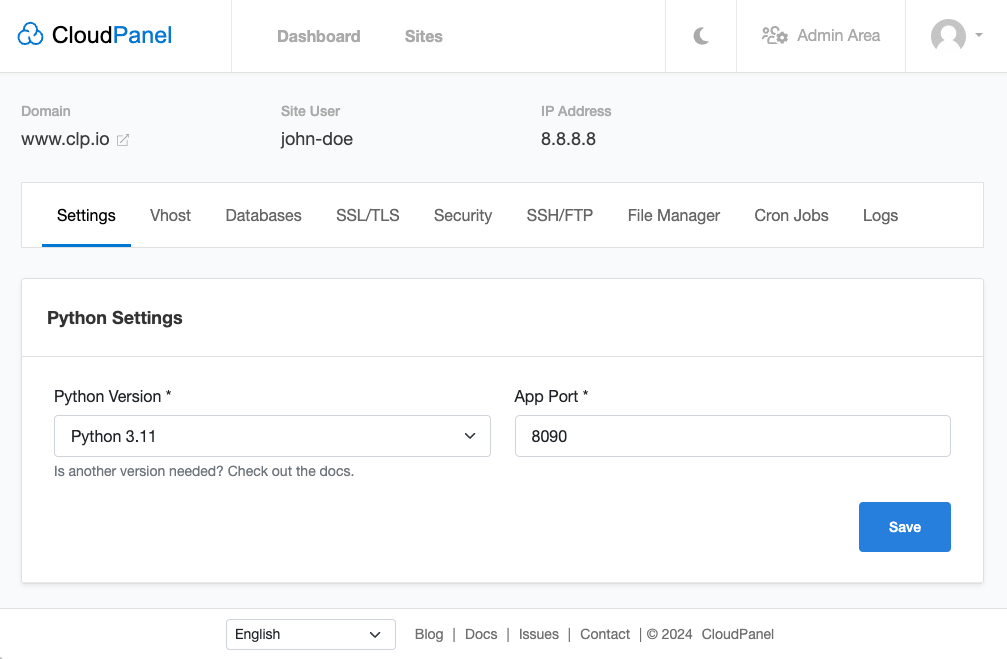Image resolution: width=1007 pixels, height=659 pixels.
Task: Toggle dark mode with the moon icon
Action: point(701,36)
